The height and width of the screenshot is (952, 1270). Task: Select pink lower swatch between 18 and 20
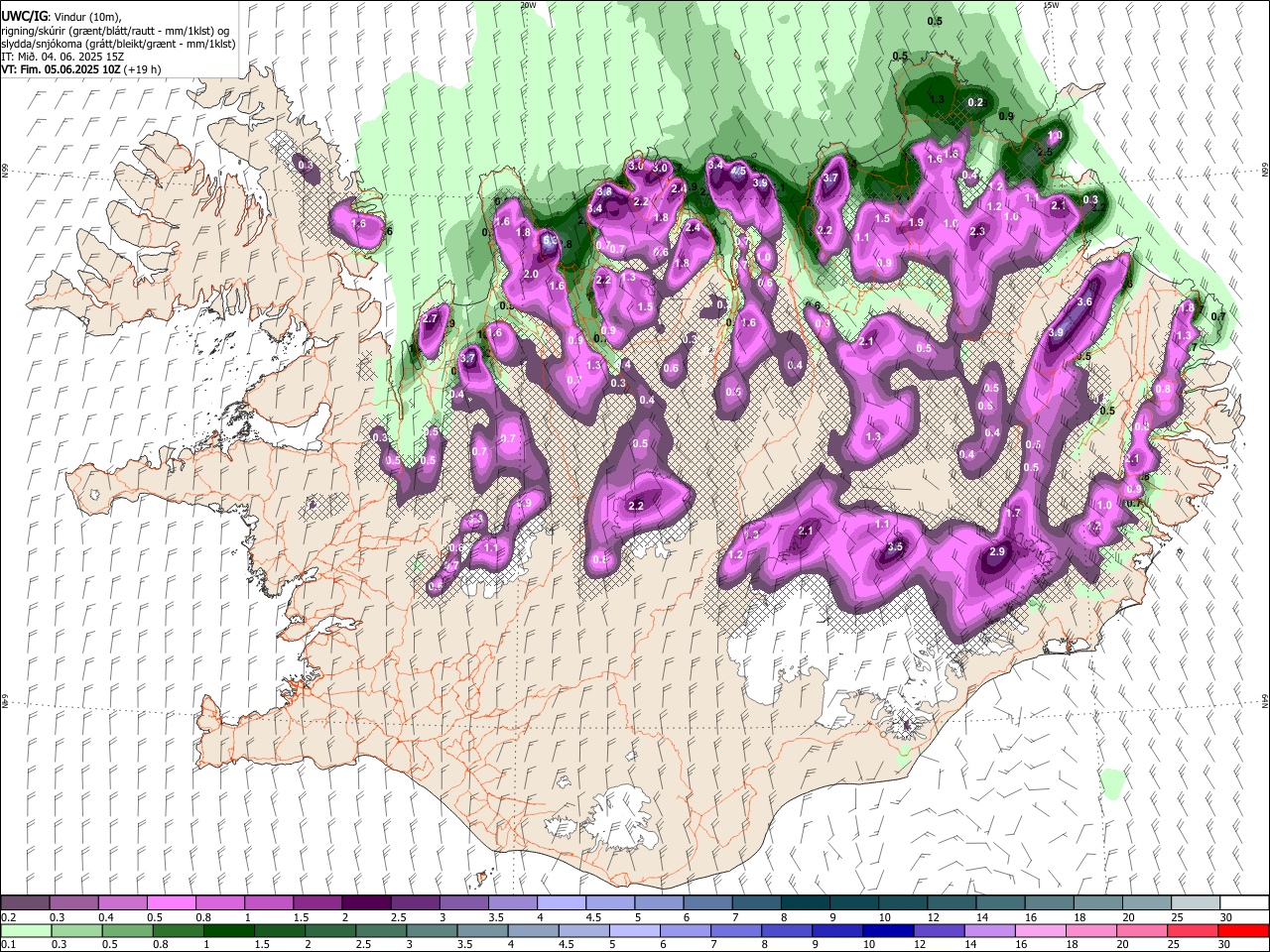(1092, 930)
